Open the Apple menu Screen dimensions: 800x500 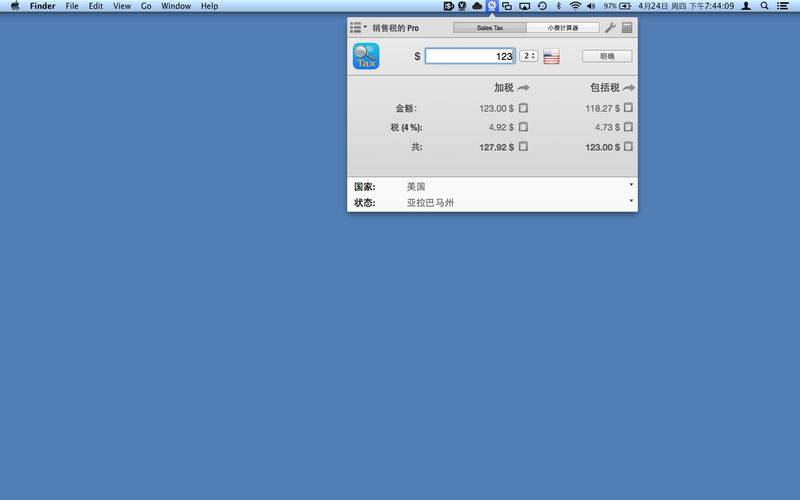click(x=15, y=6)
